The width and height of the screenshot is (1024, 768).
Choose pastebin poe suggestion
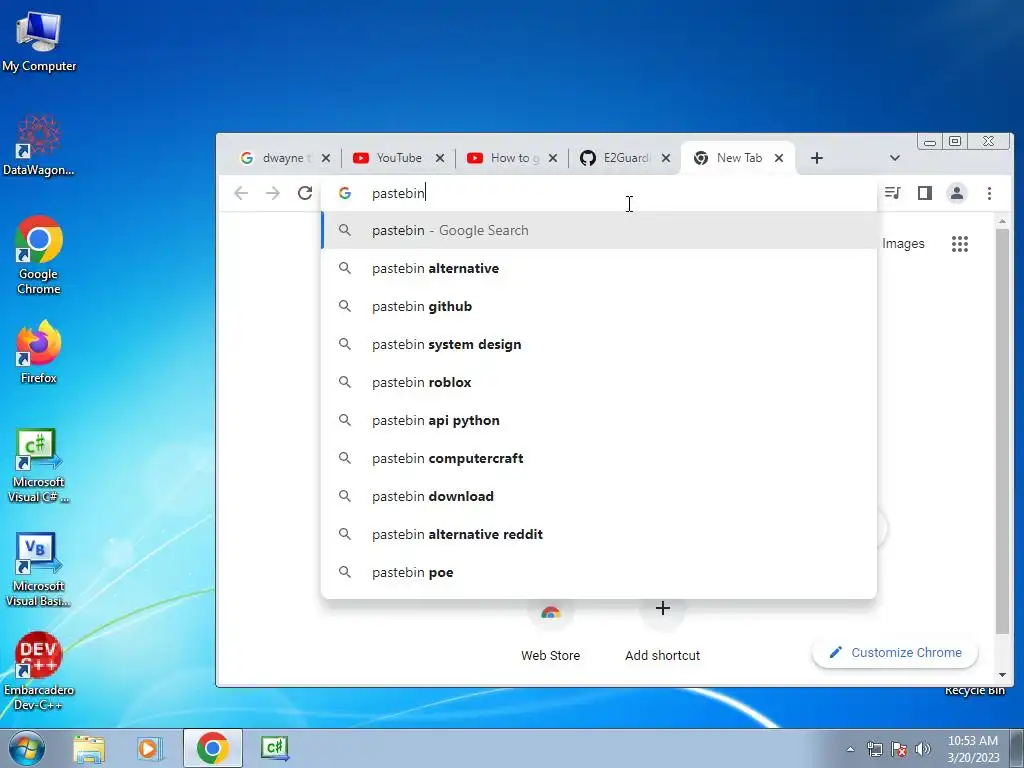tap(598, 572)
